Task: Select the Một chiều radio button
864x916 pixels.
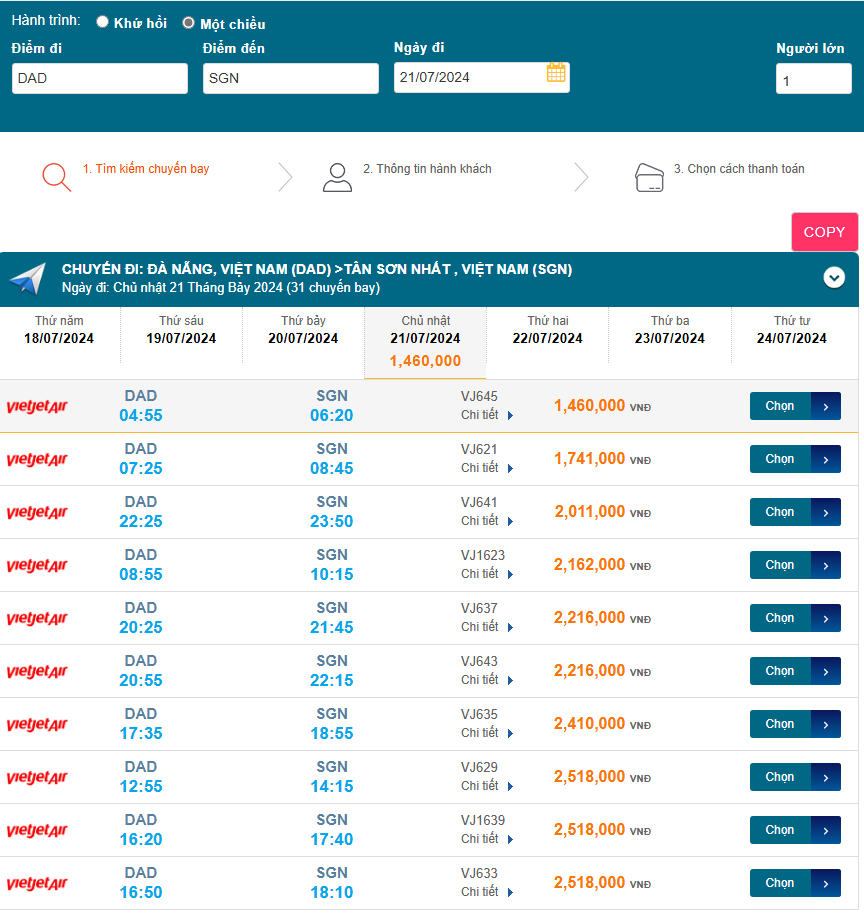Action: pyautogui.click(x=188, y=22)
